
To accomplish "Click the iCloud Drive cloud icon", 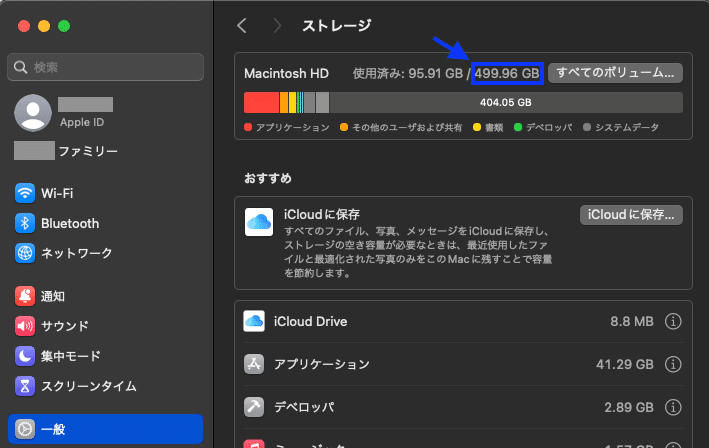I will (254, 321).
